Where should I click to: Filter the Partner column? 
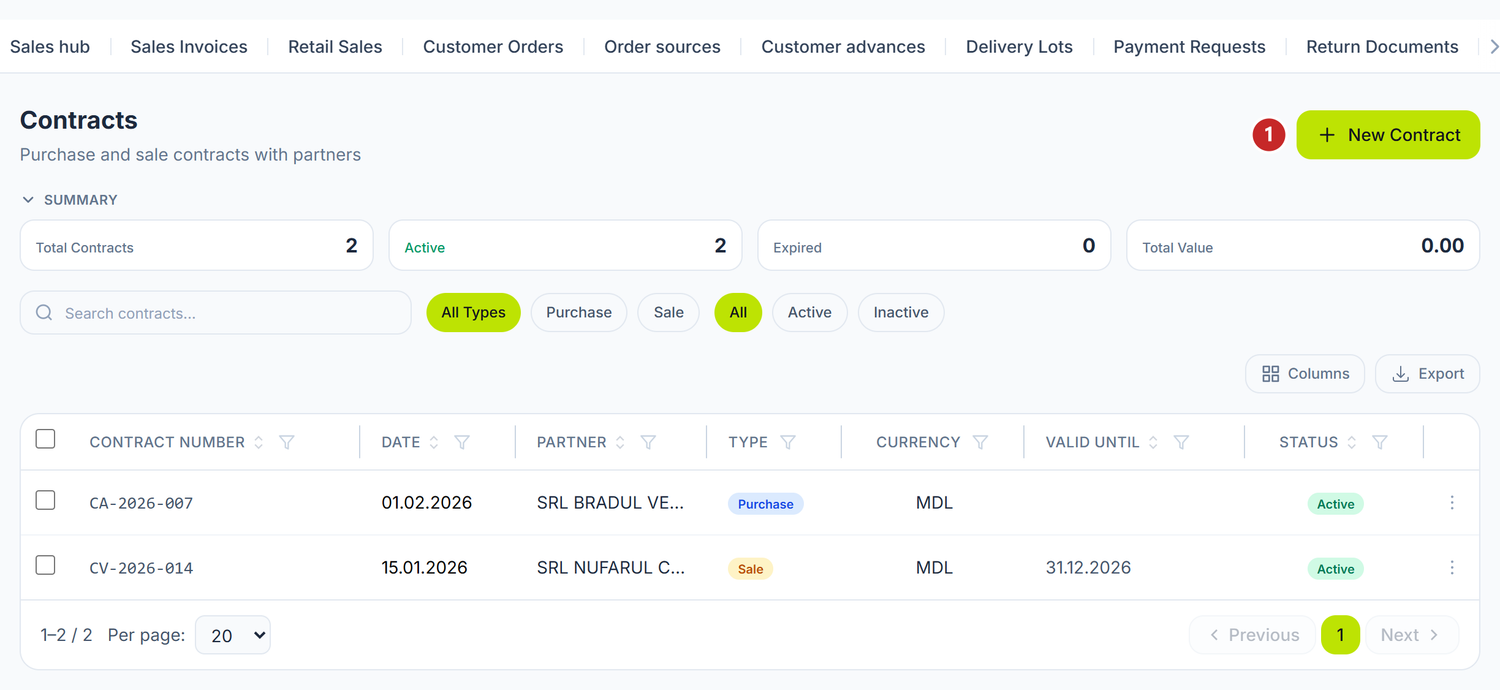coord(648,442)
